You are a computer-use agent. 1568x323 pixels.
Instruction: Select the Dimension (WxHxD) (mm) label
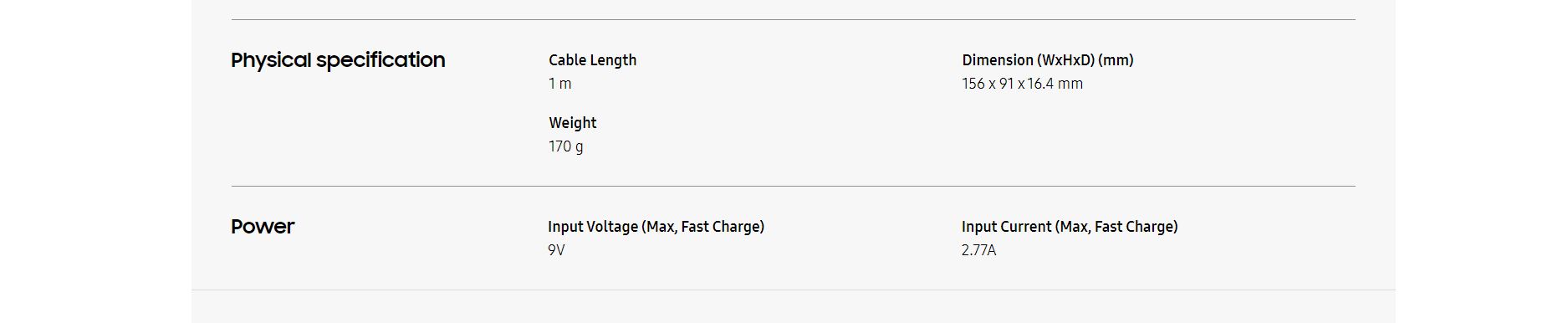pyautogui.click(x=1048, y=60)
